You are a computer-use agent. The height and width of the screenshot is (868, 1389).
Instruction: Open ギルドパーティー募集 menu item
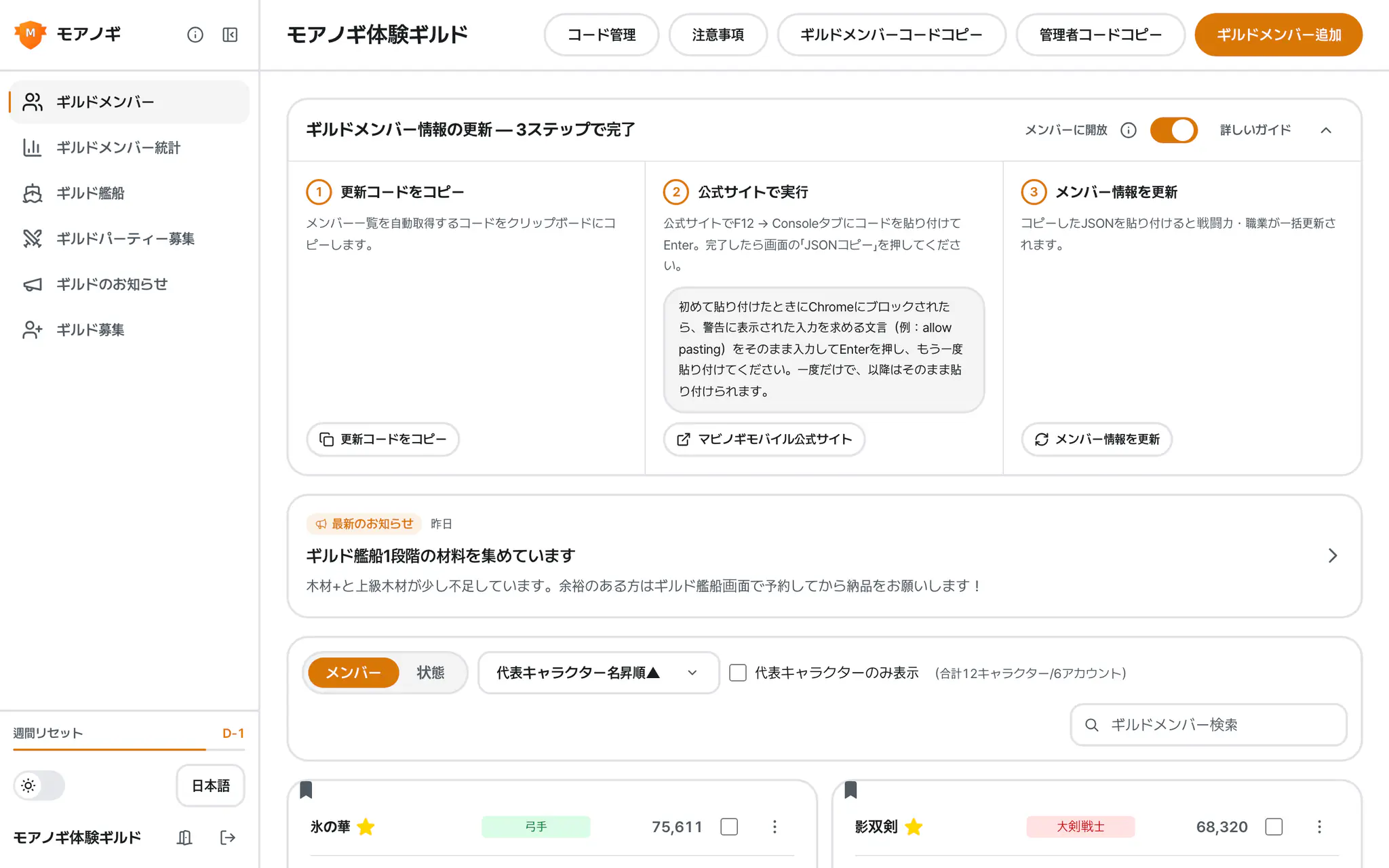[x=129, y=238]
